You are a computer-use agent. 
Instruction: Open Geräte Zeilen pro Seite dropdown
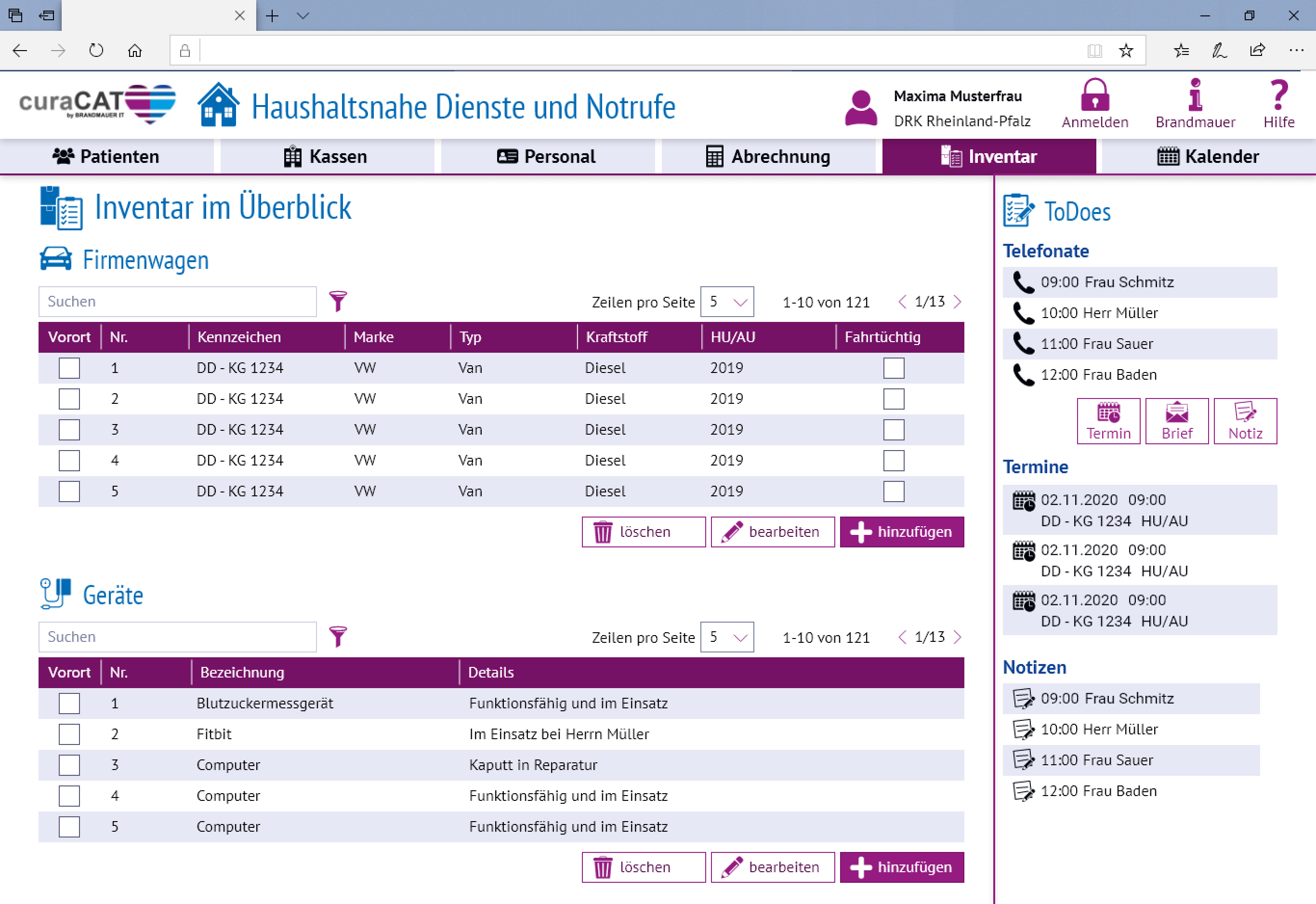click(727, 637)
